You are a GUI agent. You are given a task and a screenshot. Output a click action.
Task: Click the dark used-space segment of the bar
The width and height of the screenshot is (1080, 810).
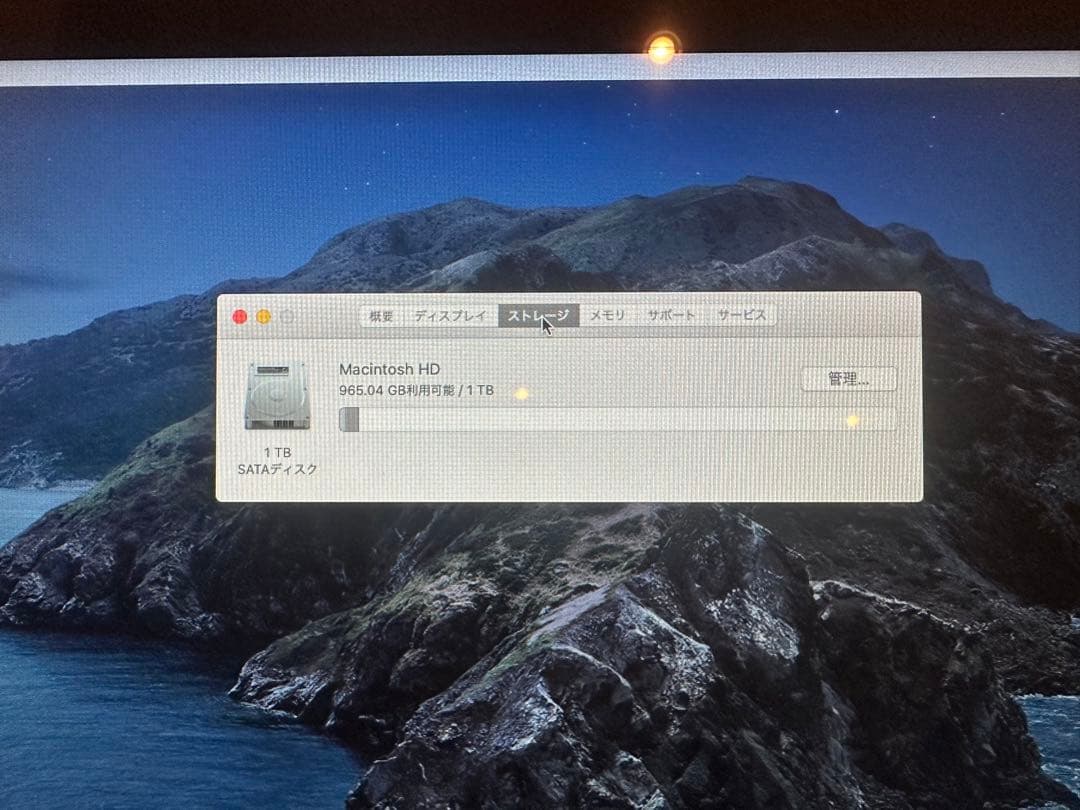(x=348, y=421)
